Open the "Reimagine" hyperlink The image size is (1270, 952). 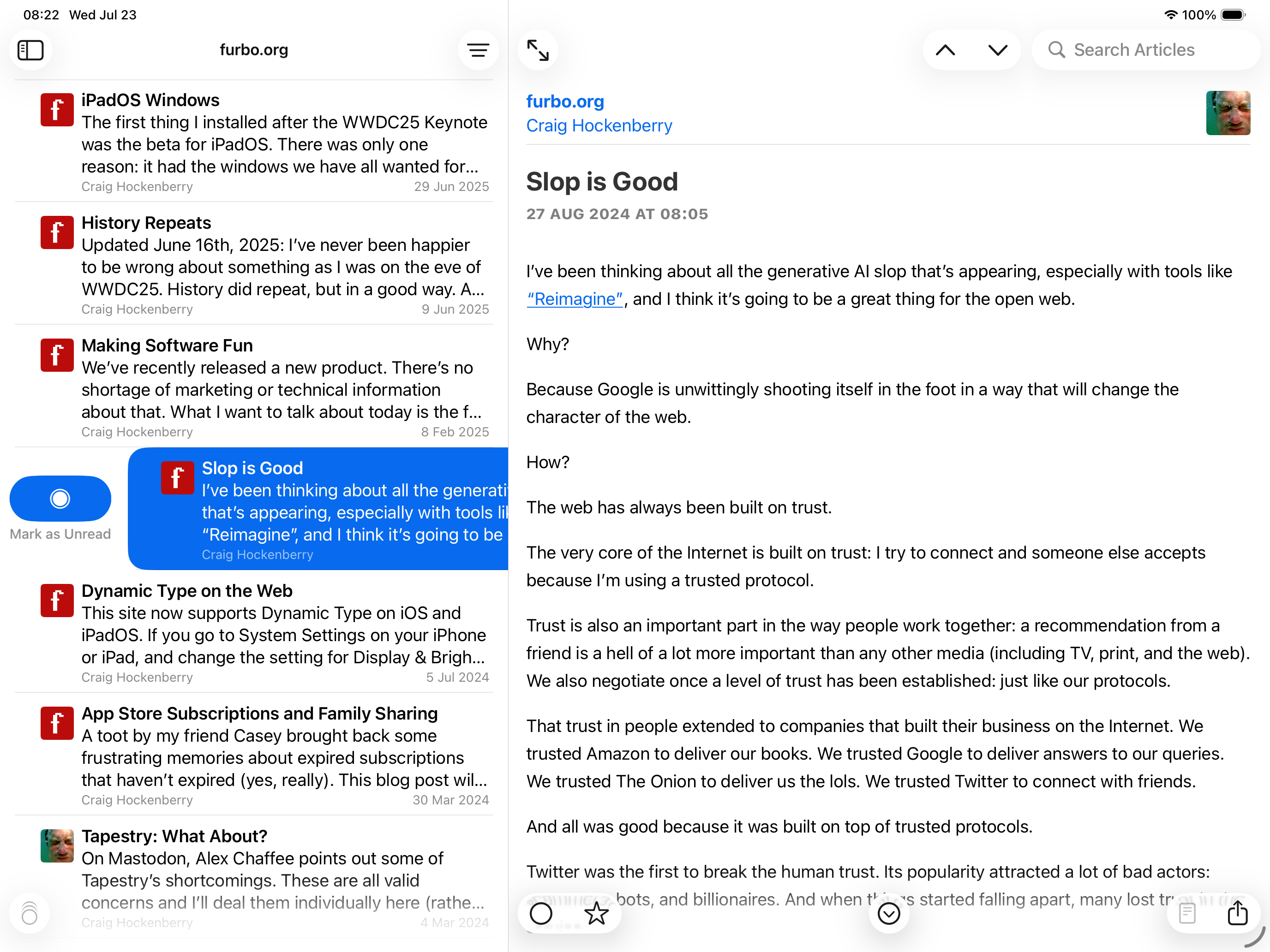click(x=575, y=299)
